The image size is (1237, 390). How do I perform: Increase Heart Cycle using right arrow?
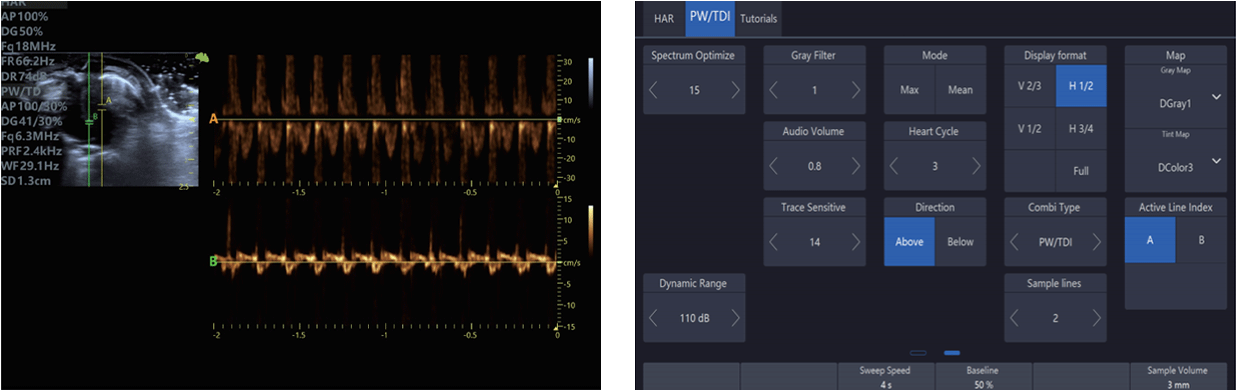tap(976, 166)
